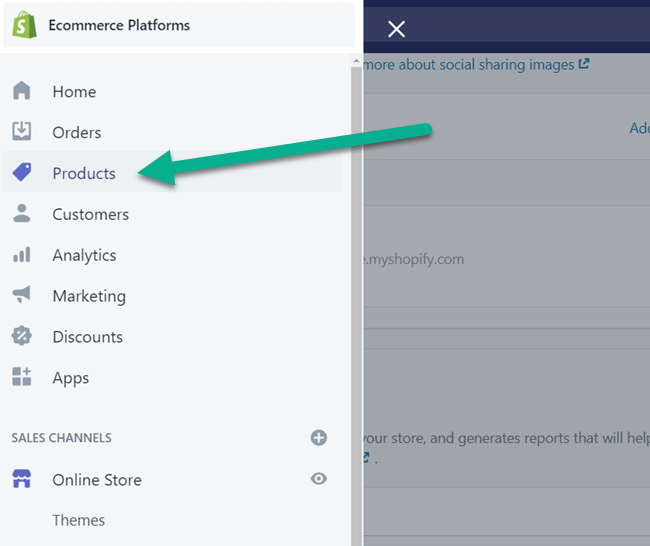Viewport: 650px width, 546px height.
Task: Click the Orders inbox icon
Action: pyautogui.click(x=22, y=132)
